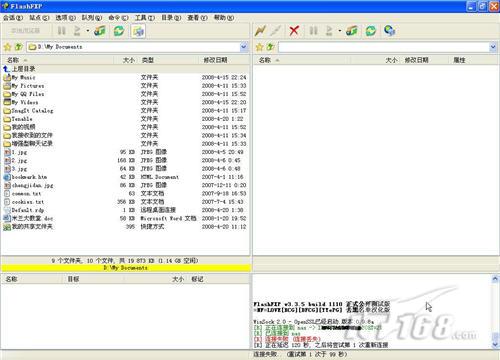This screenshot has width=500, height=360.
Task: Click the transfer play icon in left toolbar
Action: 77,31
